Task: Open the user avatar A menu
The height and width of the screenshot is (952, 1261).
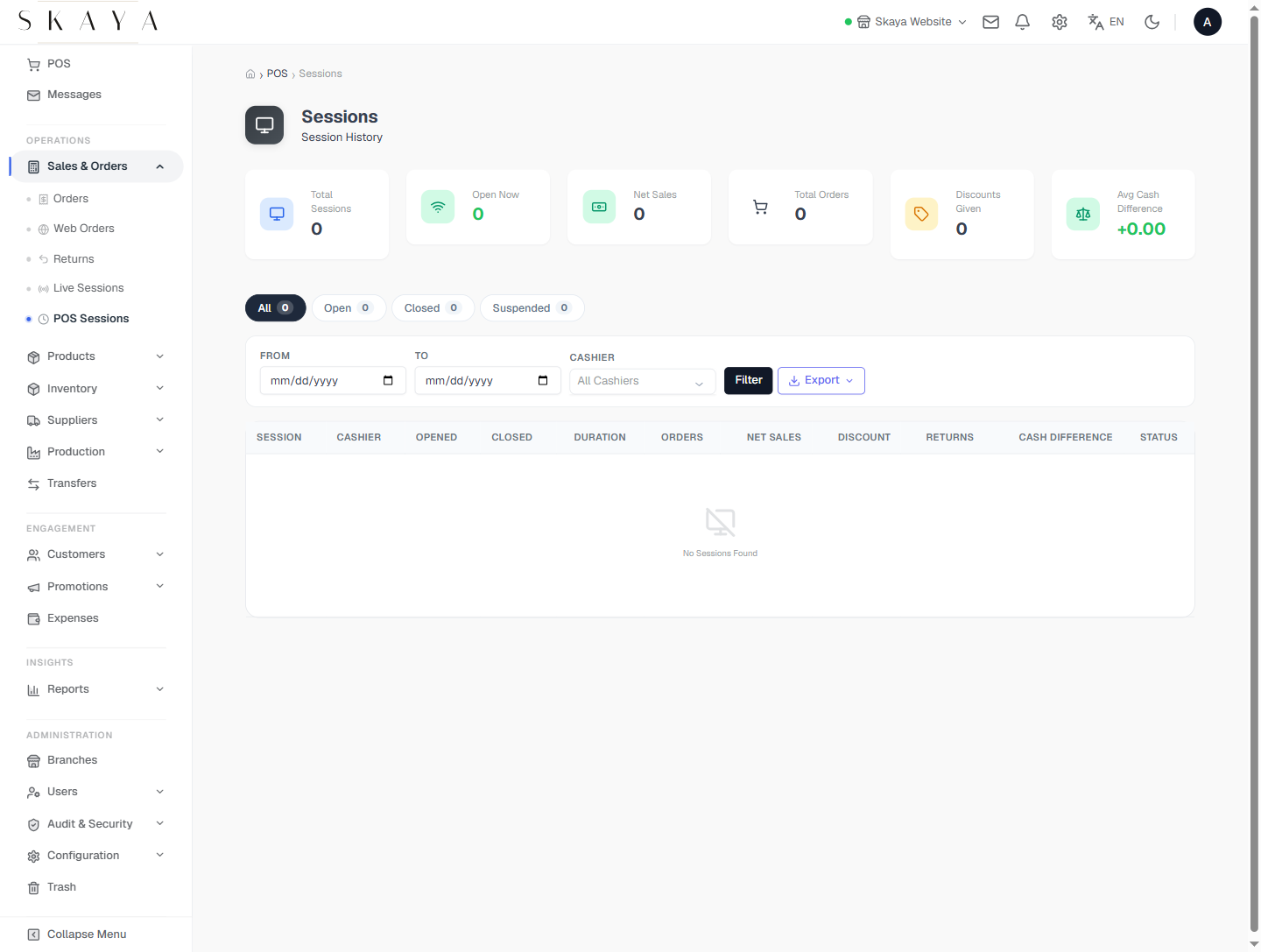Action: 1208,22
